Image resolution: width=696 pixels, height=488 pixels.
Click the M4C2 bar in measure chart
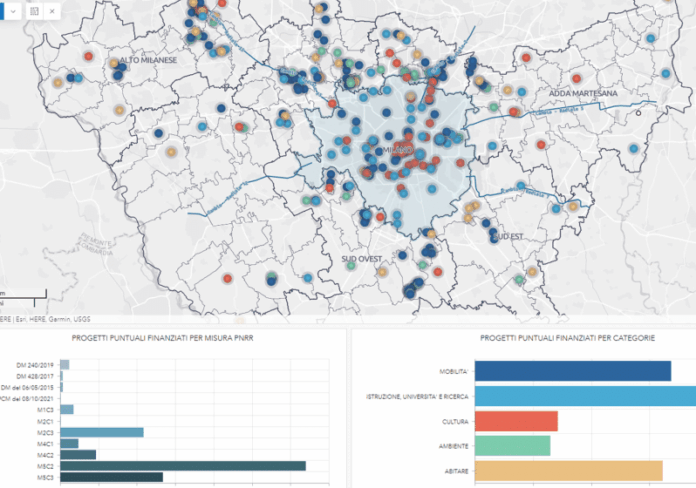click(x=78, y=455)
